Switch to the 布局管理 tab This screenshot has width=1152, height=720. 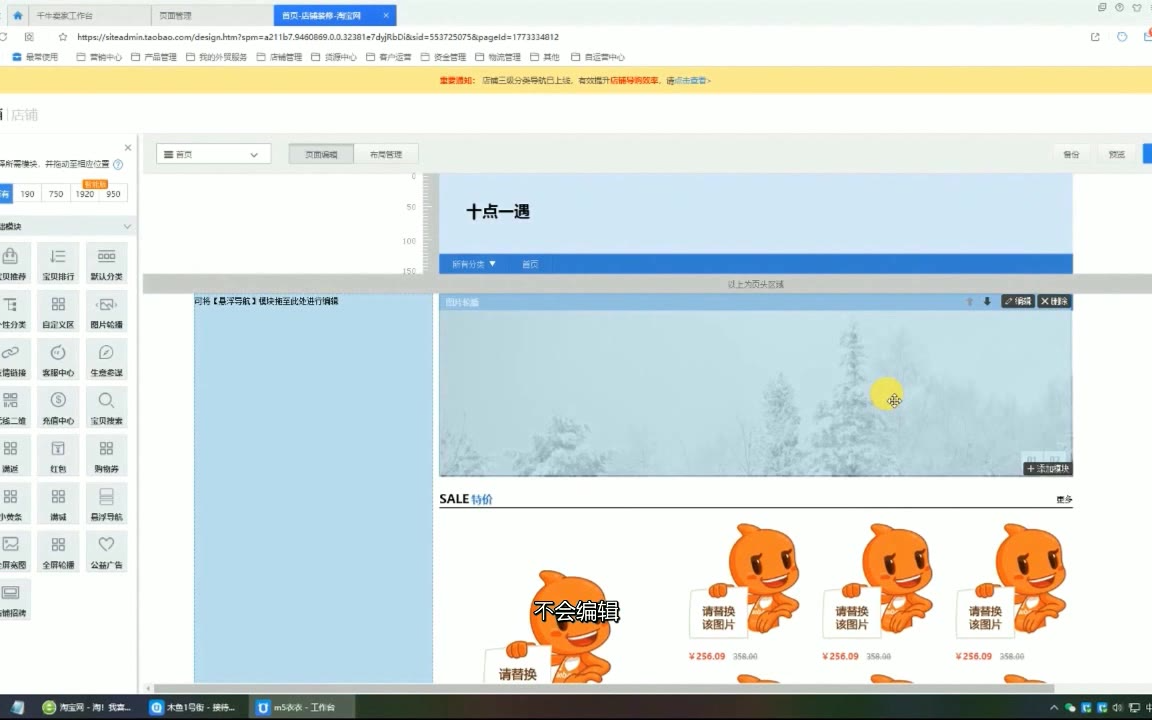(385, 154)
